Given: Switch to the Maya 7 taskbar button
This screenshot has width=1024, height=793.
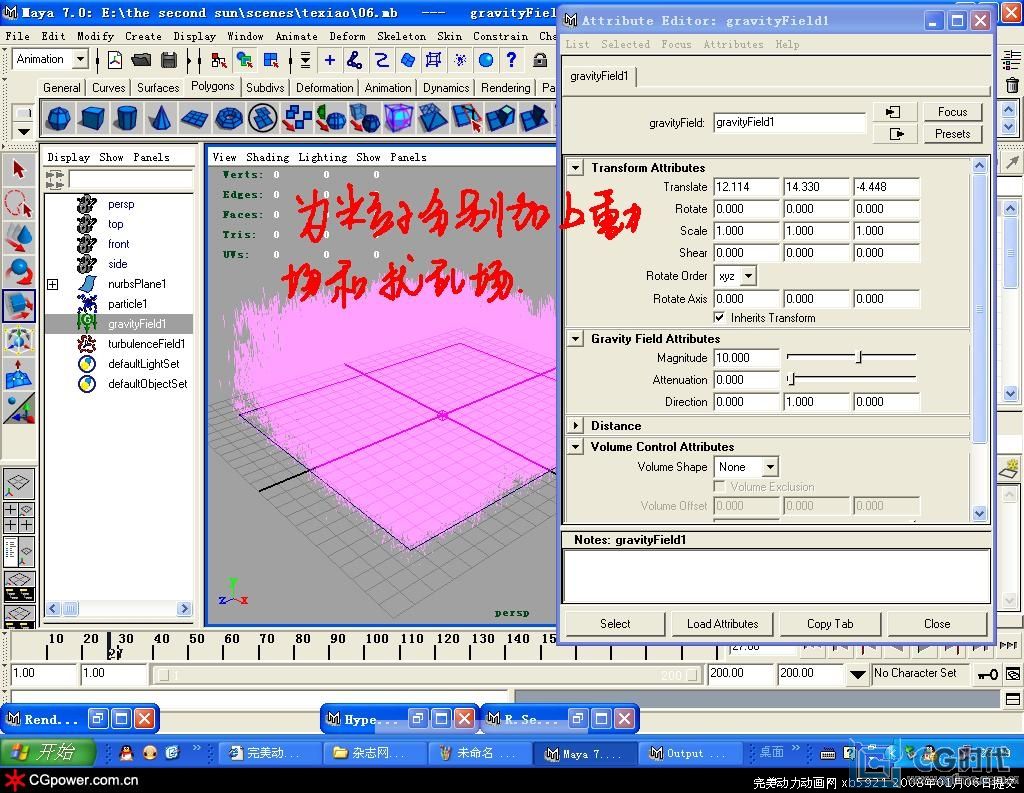Looking at the screenshot, I should (x=584, y=753).
